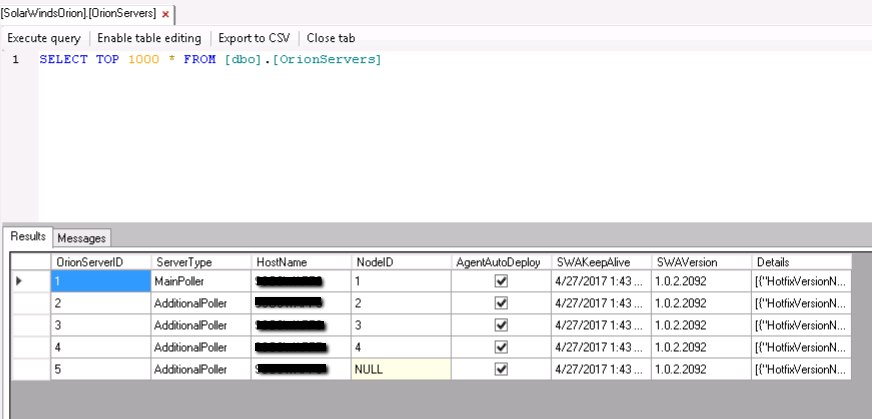
Task: Click the HostName column header
Action: 300,262
